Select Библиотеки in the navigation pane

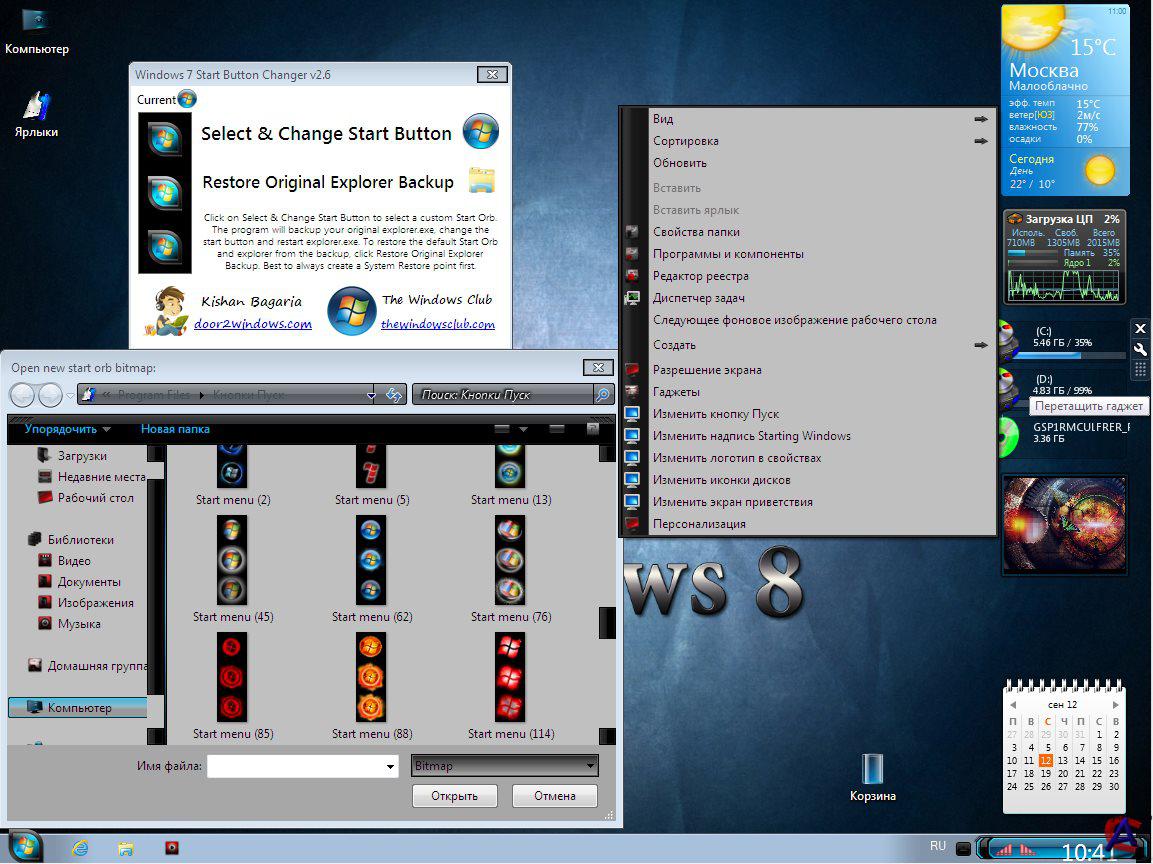[x=71, y=540]
